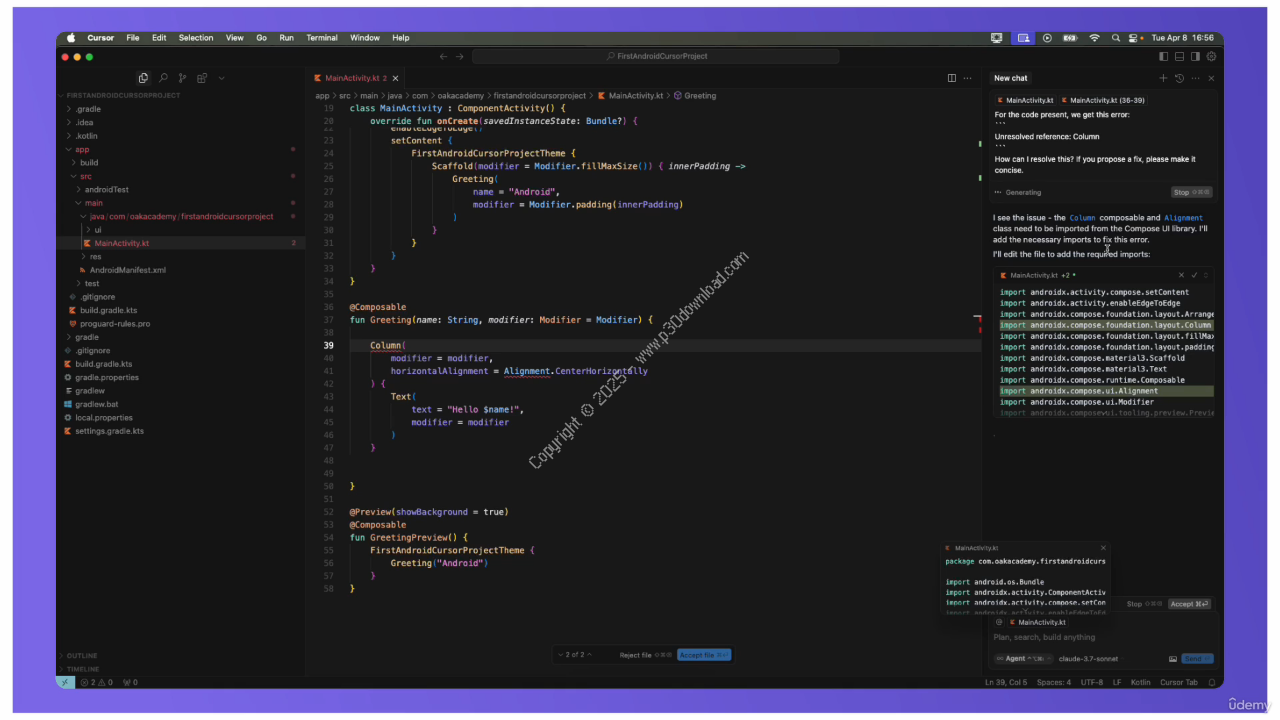The width and height of the screenshot is (1280, 720).
Task: Close the chat panel
Action: [x=1211, y=78]
